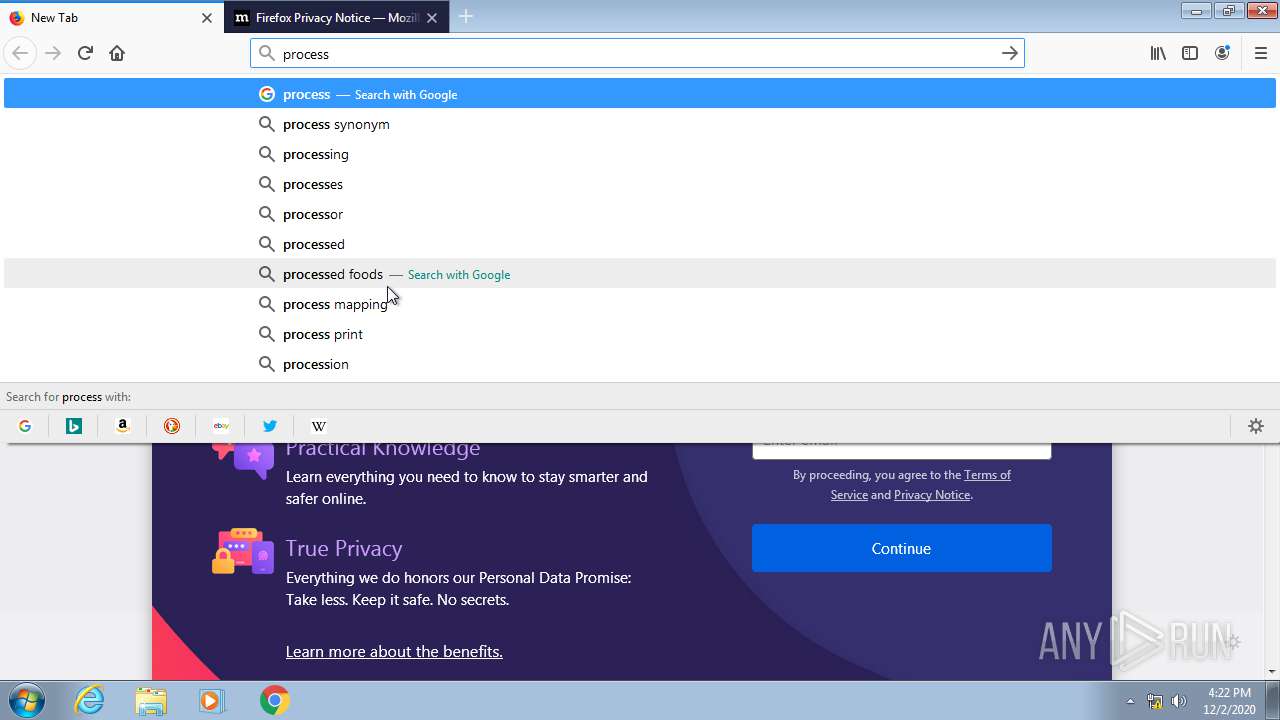Open the Firefox hamburger menu
Image resolution: width=1280 pixels, height=720 pixels.
point(1261,53)
